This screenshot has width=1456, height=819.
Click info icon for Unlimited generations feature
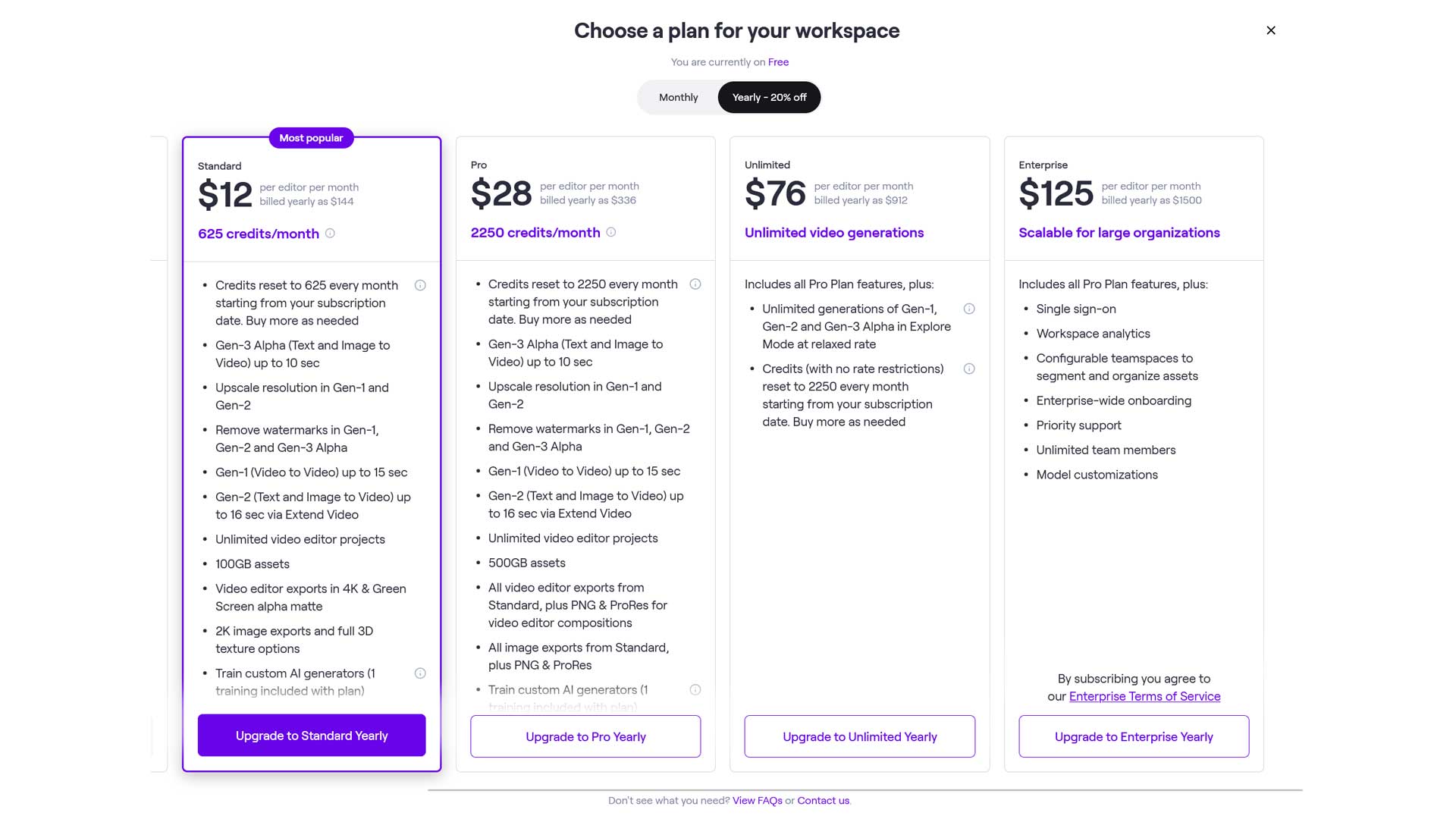[969, 309]
